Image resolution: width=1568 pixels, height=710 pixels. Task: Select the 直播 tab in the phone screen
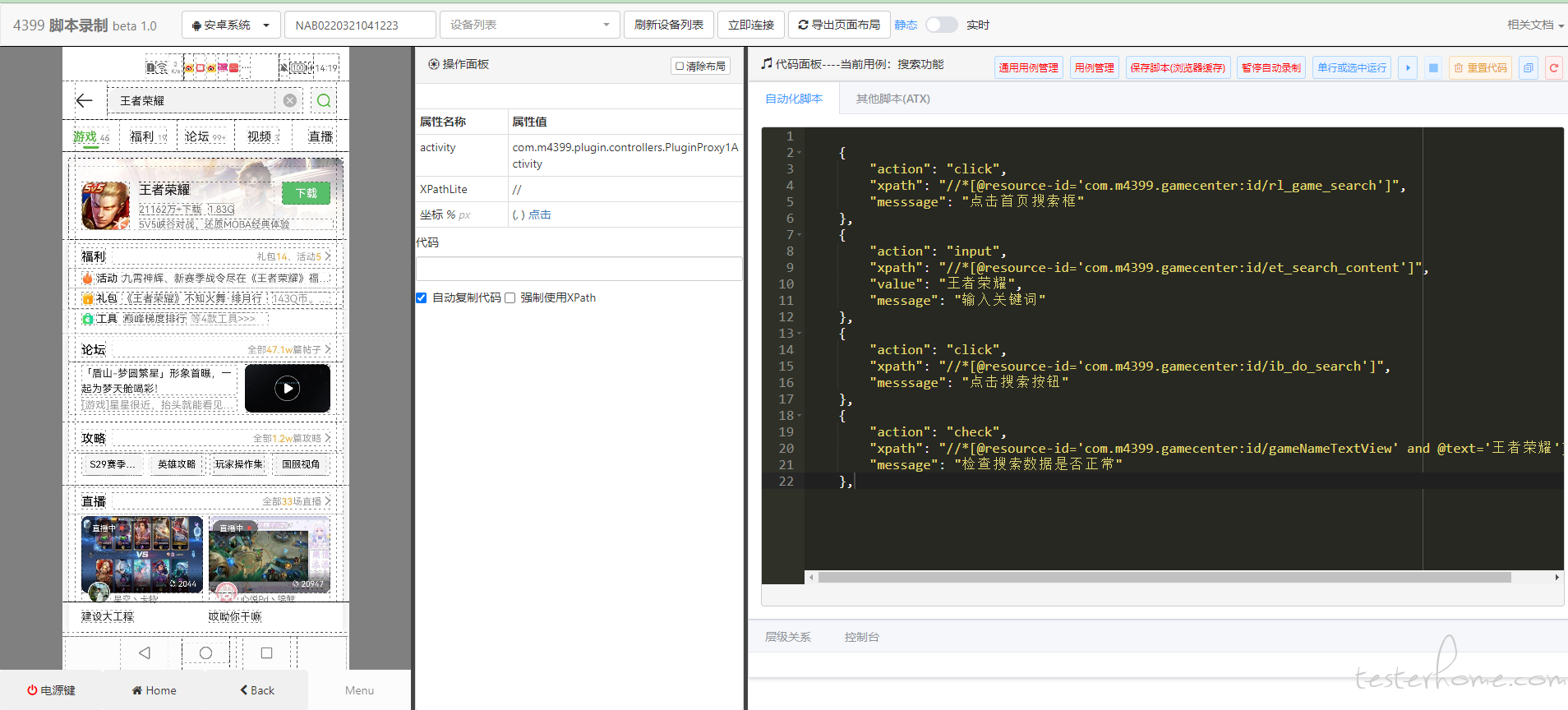[321, 137]
